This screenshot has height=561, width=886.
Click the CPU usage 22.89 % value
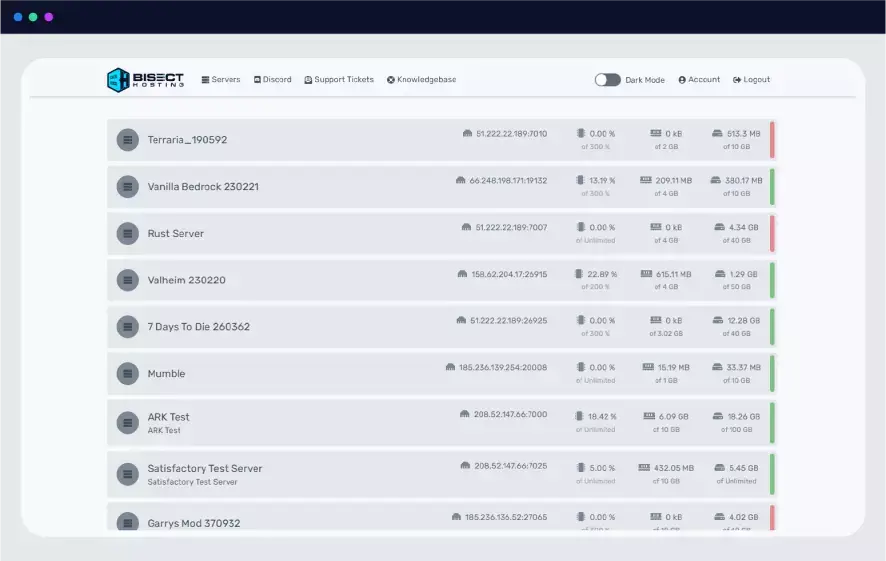tap(602, 275)
